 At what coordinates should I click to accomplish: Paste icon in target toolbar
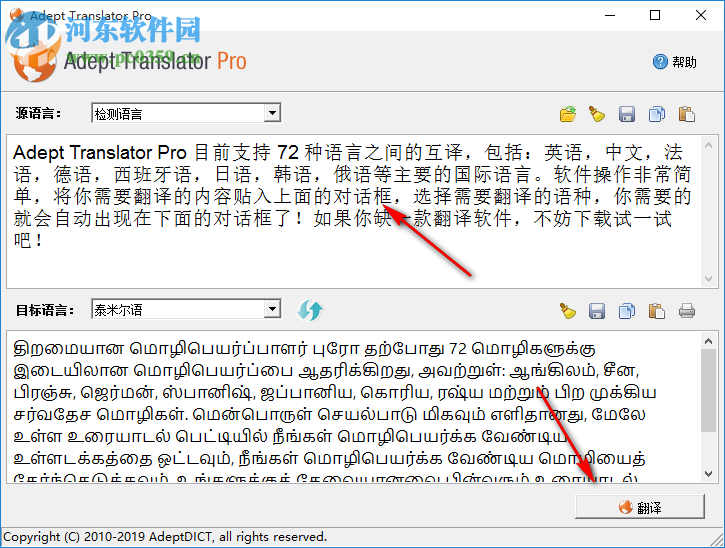coord(657,311)
